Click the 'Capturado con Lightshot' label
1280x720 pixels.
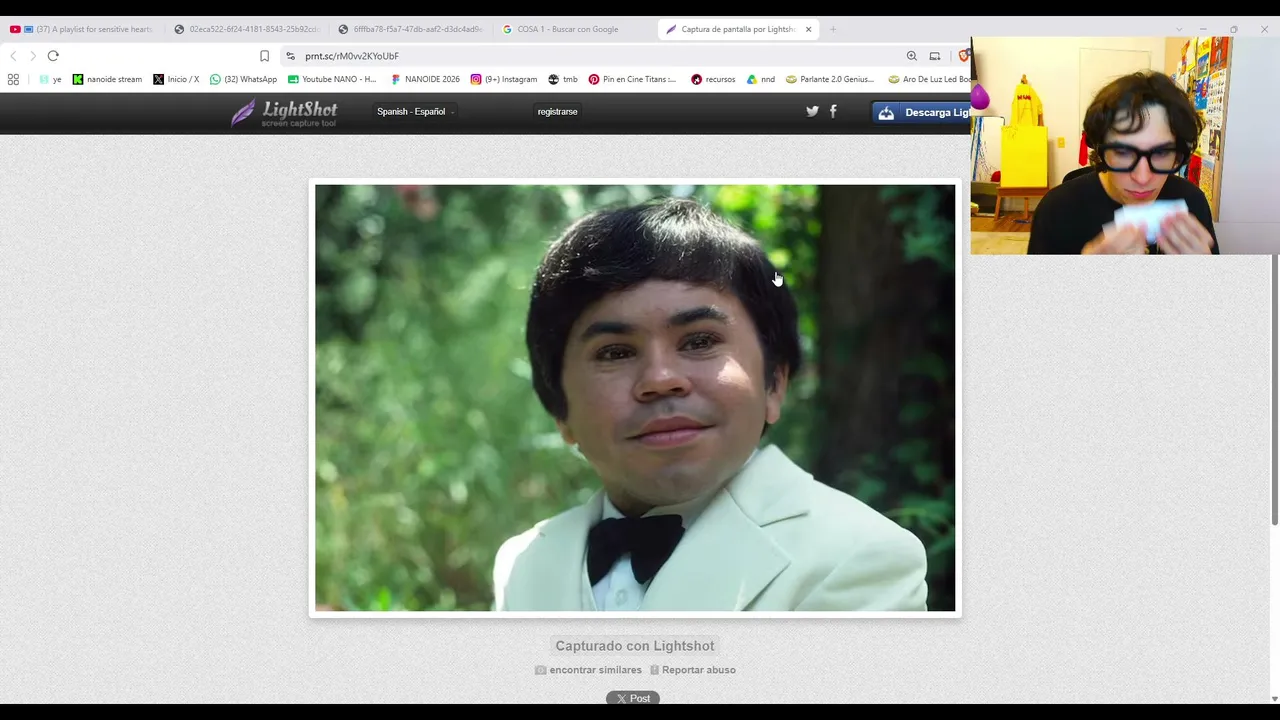pos(635,646)
